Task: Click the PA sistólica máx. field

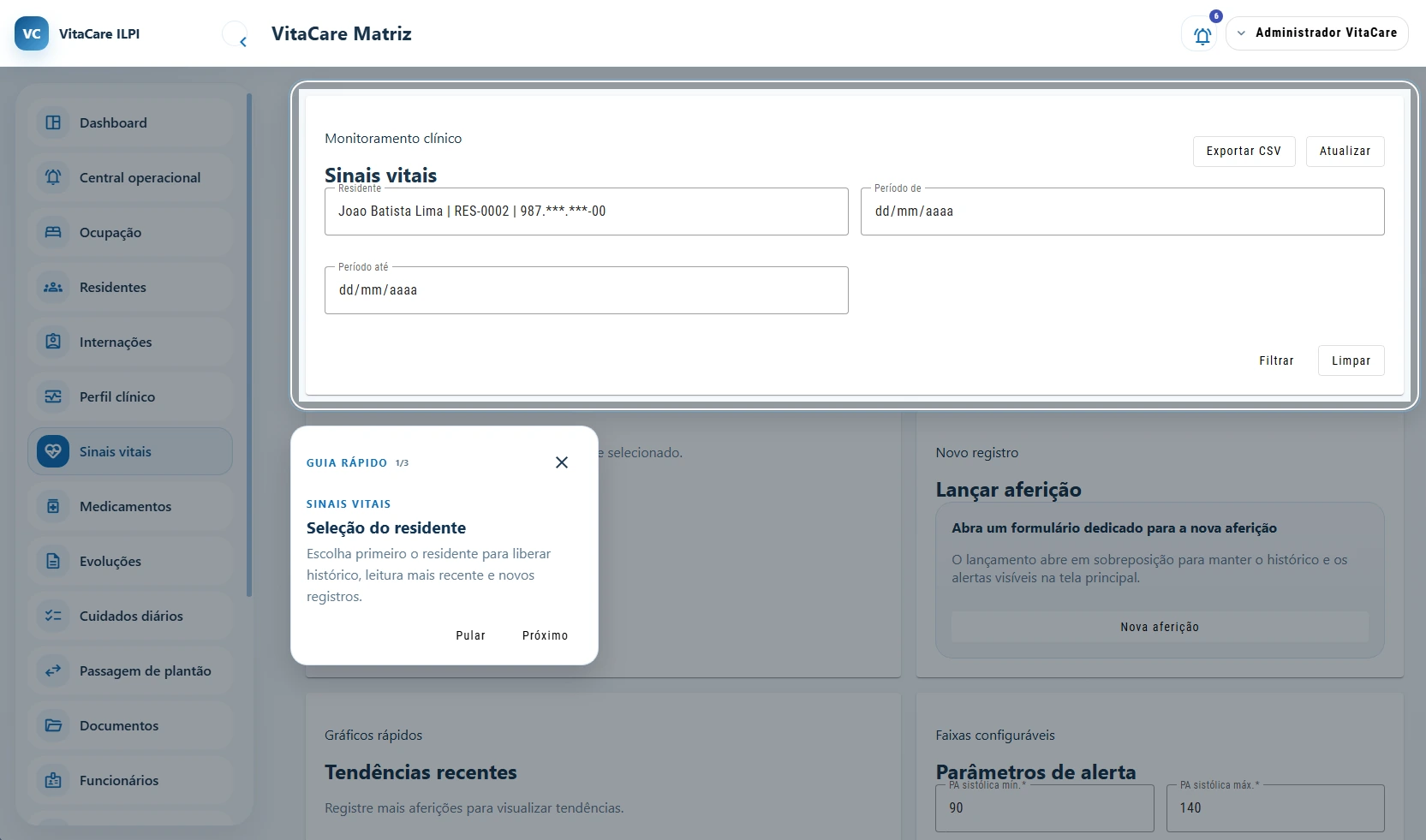Action: point(1275,808)
